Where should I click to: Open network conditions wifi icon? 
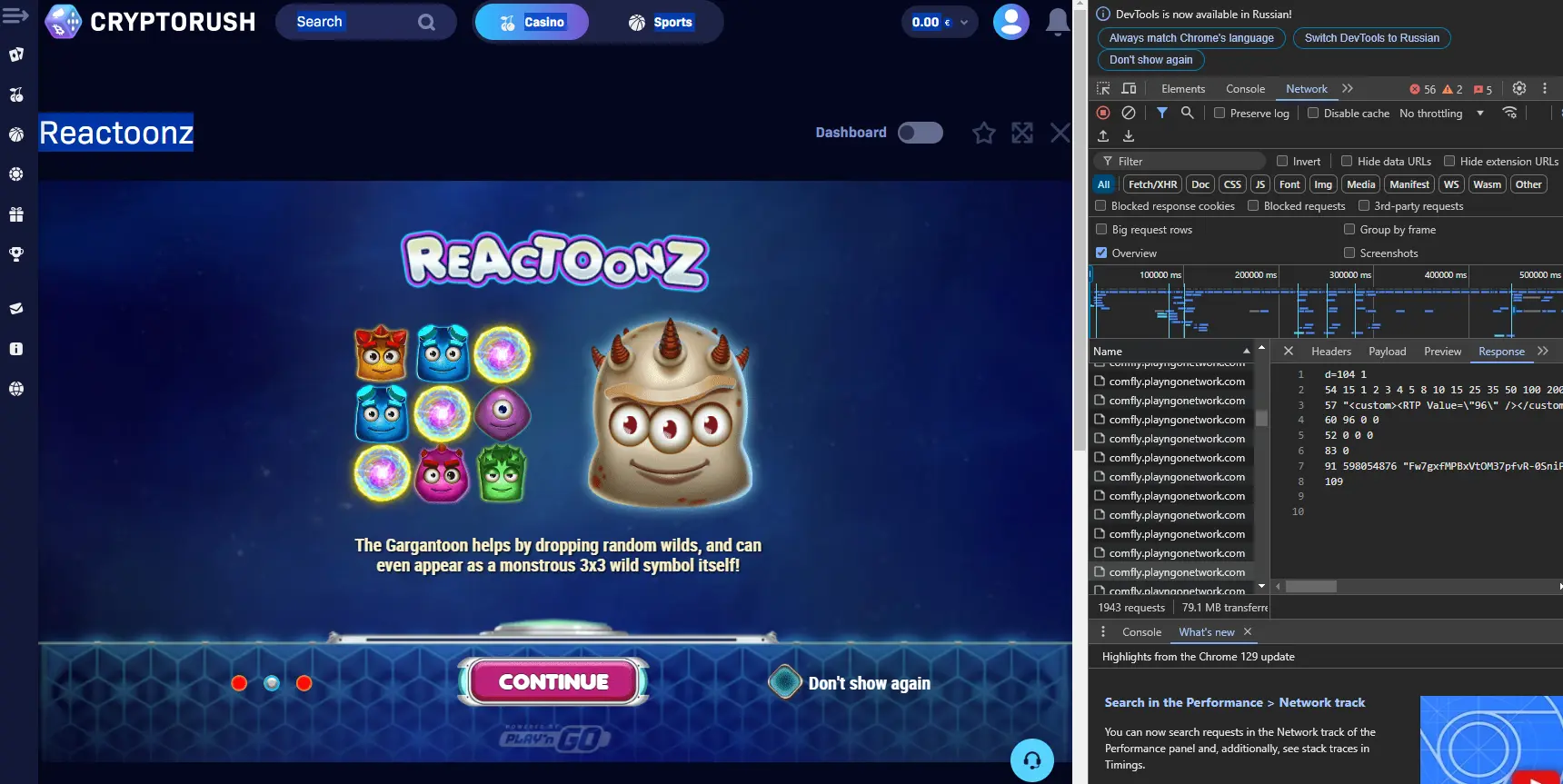[1509, 113]
